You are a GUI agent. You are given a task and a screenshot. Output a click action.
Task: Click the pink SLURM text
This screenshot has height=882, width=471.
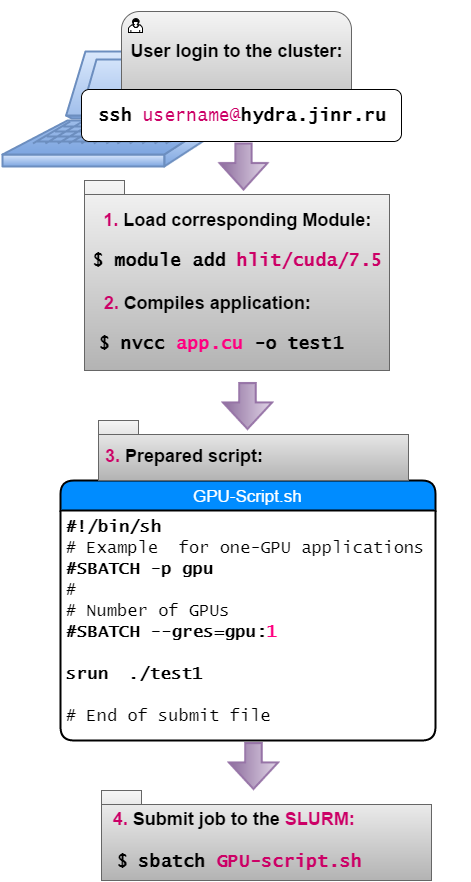320,819
